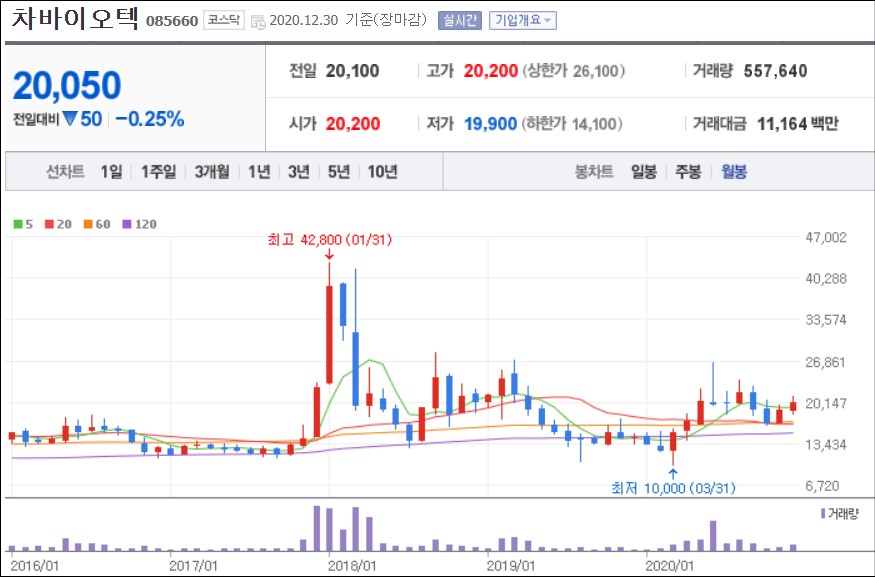Click the 2016/01 x-axis label
Image resolution: width=875 pixels, height=577 pixels.
pyautogui.click(x=35, y=565)
